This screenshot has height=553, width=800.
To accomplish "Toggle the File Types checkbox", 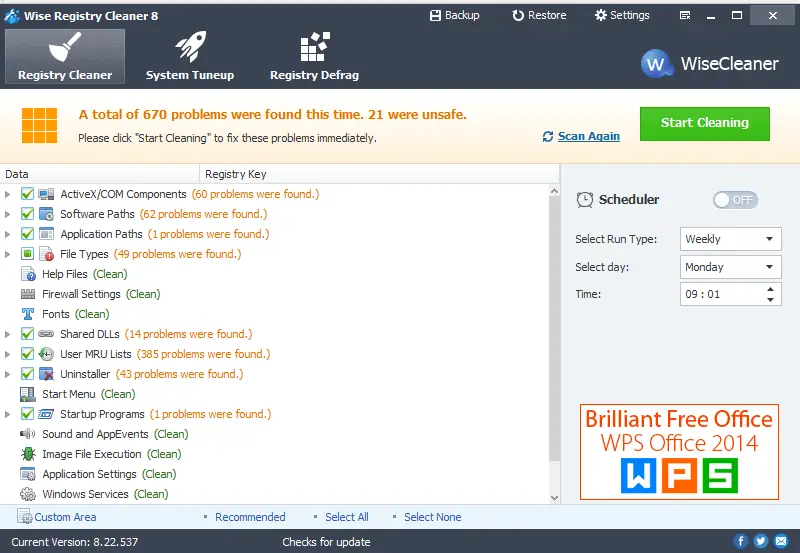I will pyautogui.click(x=28, y=254).
